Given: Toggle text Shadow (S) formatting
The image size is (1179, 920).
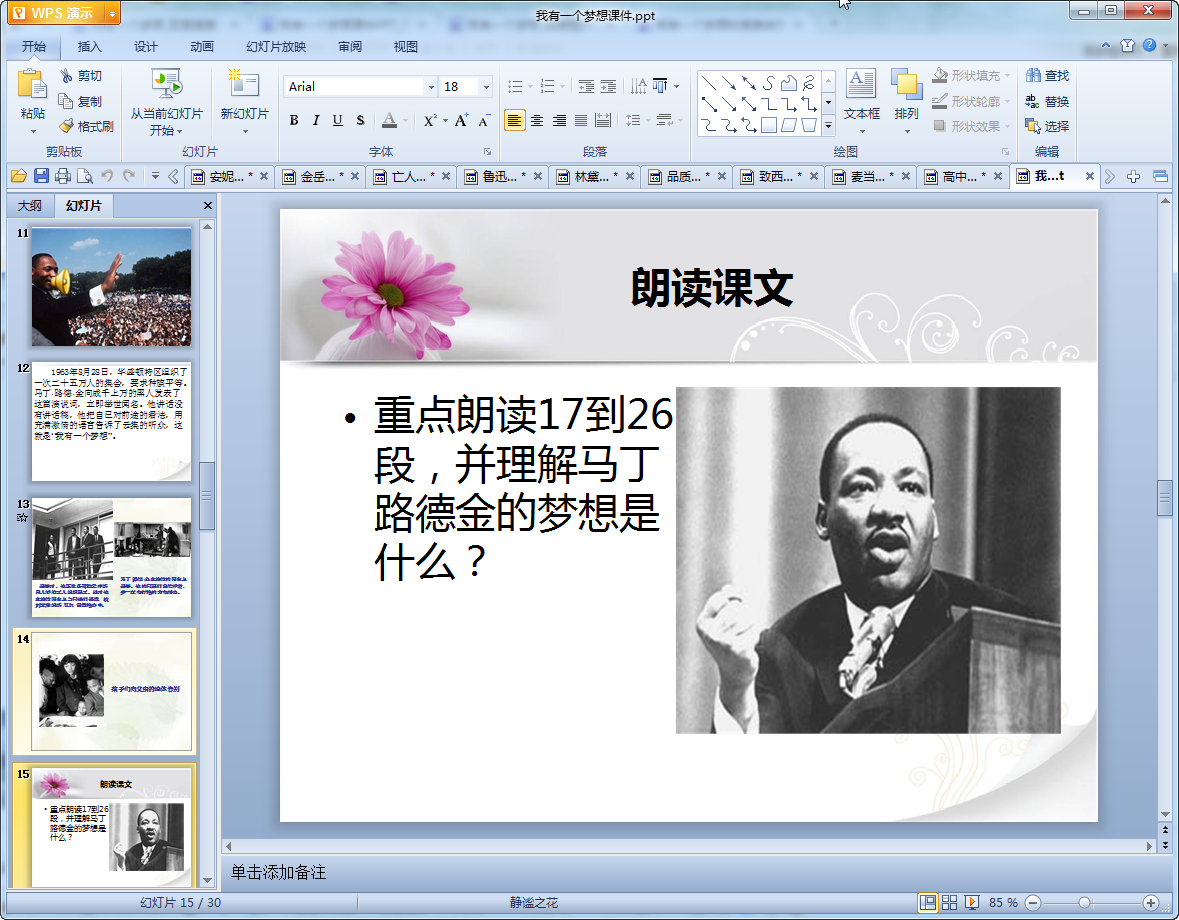Looking at the screenshot, I should [360, 120].
